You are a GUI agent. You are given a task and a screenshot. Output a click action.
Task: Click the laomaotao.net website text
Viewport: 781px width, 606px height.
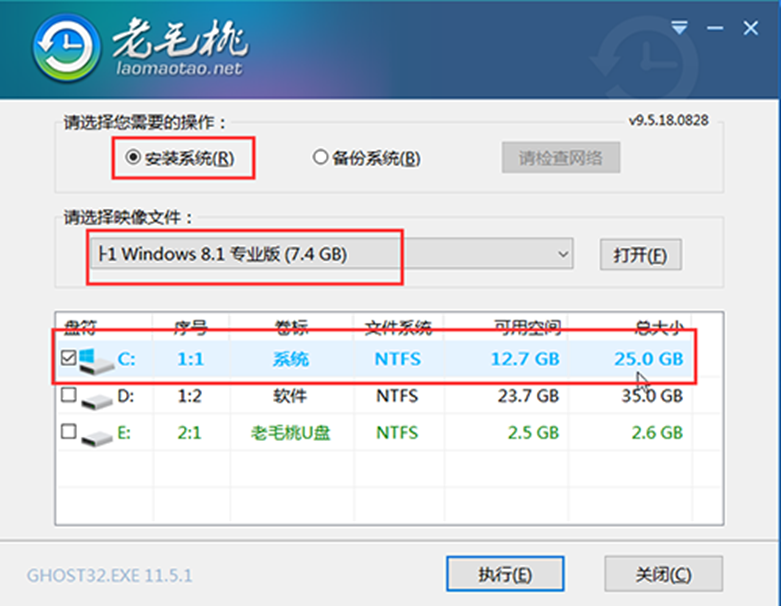pos(179,68)
